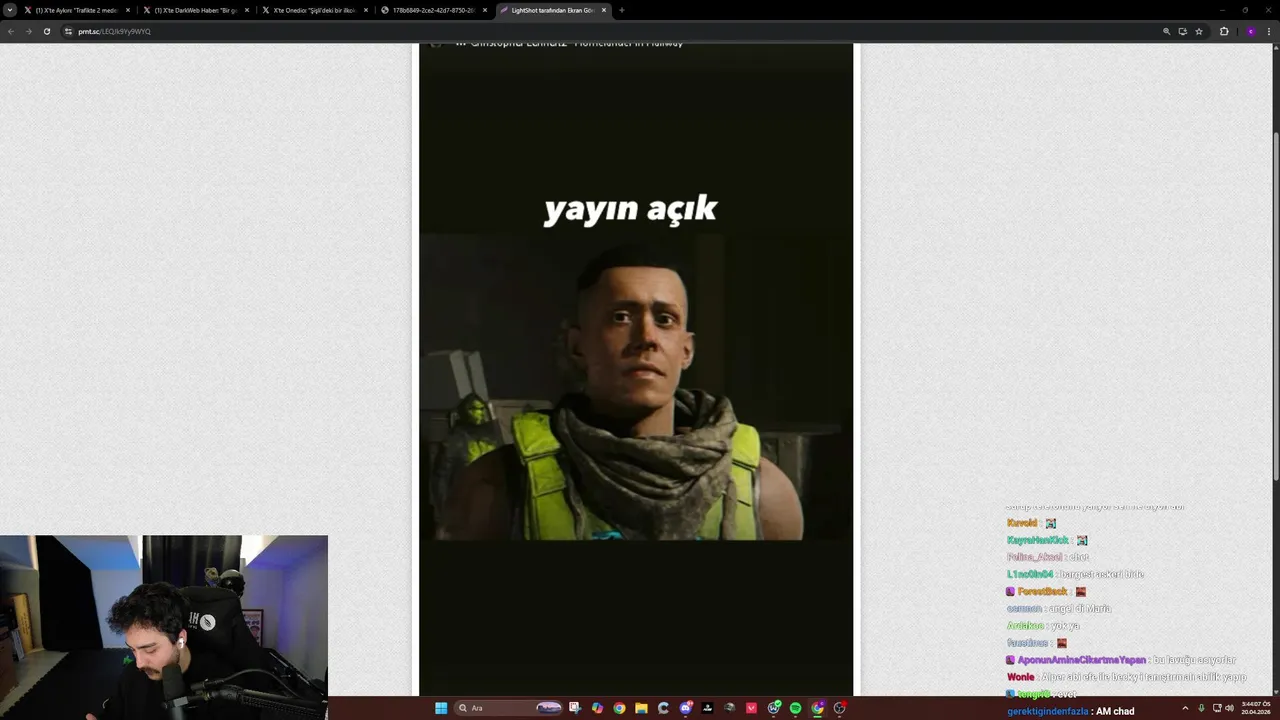Screen dimensions: 1280x720
Task: Open Discord from the taskbar
Action: pos(686,708)
